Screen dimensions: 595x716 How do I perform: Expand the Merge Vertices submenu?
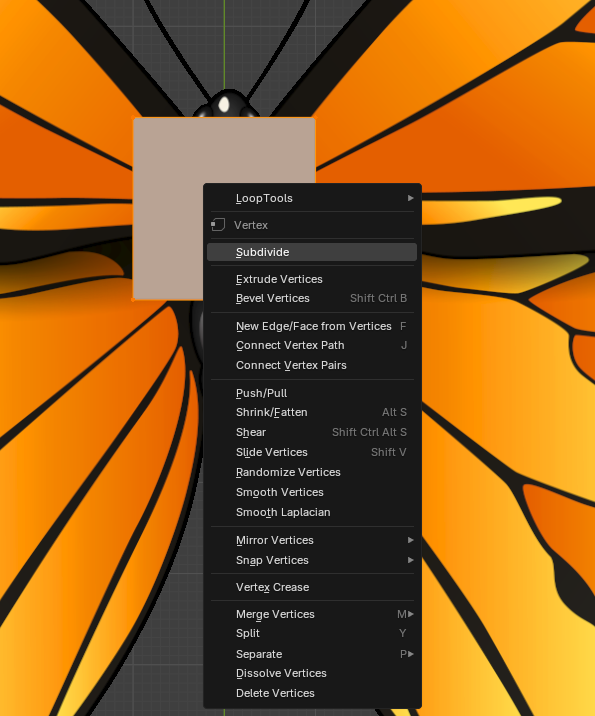(312, 614)
